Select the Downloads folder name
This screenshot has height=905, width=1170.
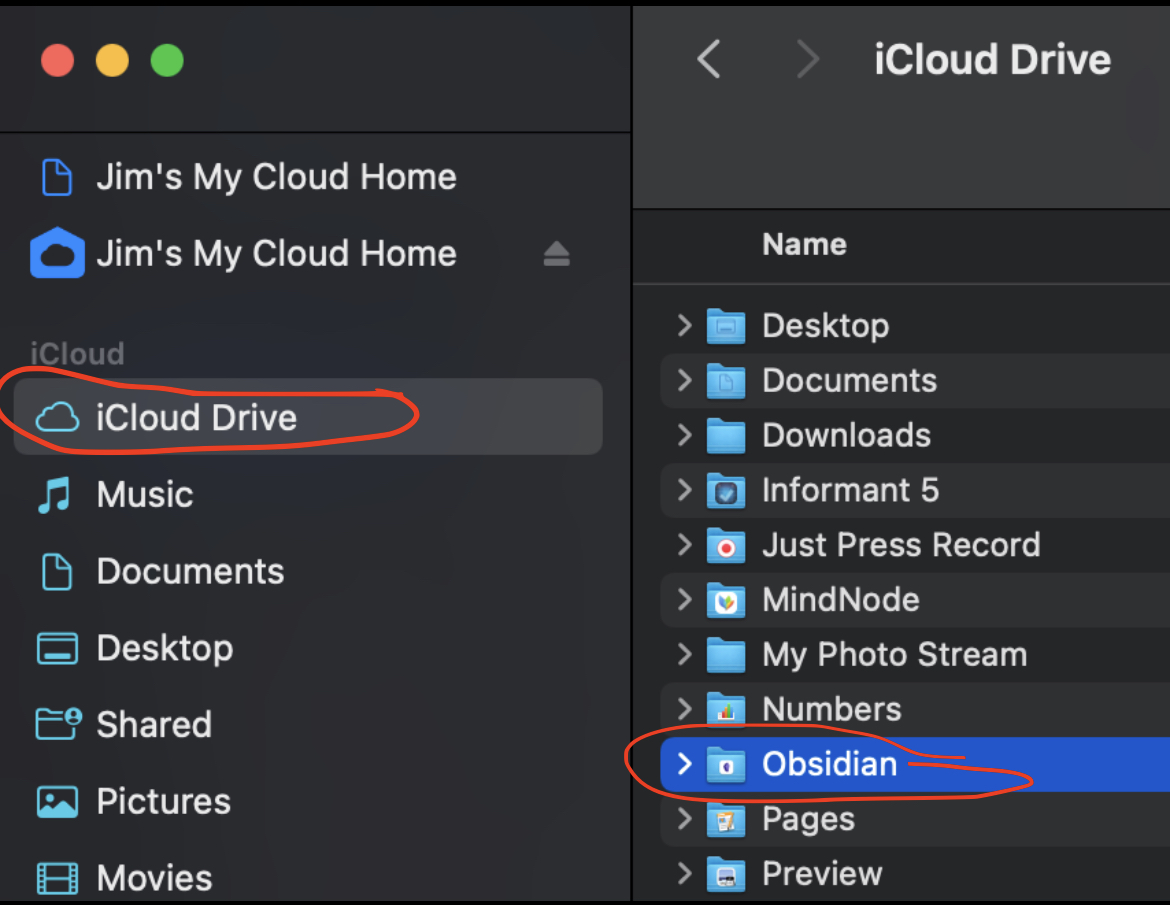846,436
